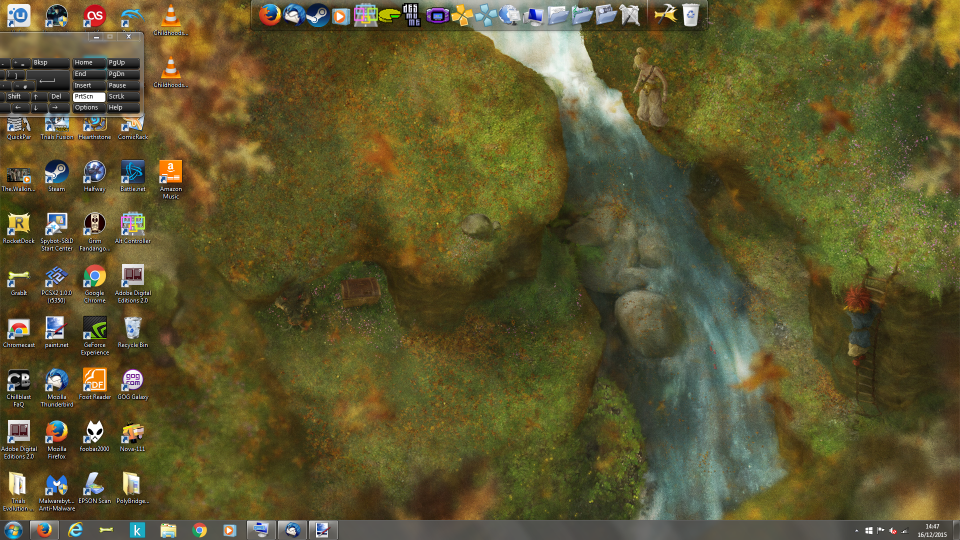Select the Spybot-S&D Start Center shortcut
The image size is (960, 540).
[56, 231]
